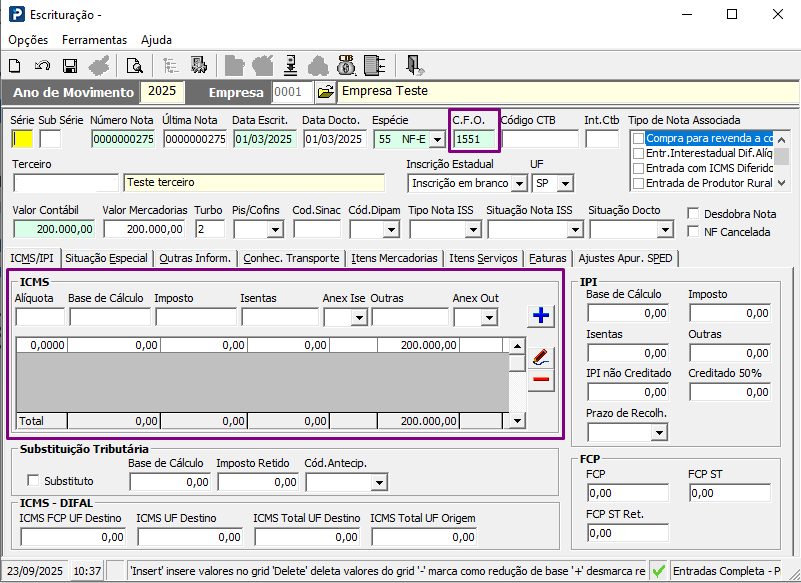Screen dimensions: 801x583
Task: Open the Ferramentas menu
Action: tap(94, 40)
